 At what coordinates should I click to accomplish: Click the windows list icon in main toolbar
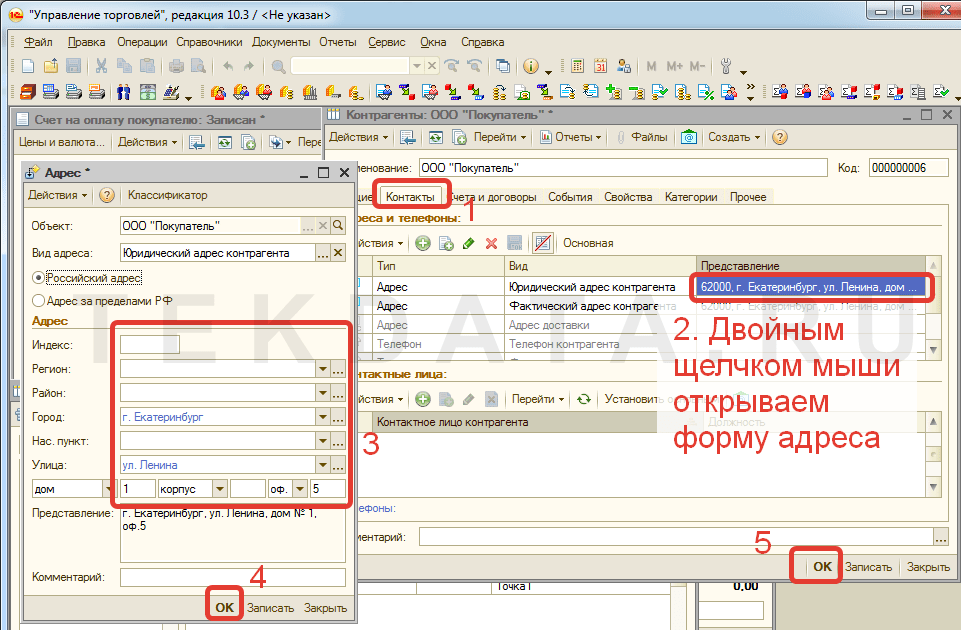coord(503,66)
